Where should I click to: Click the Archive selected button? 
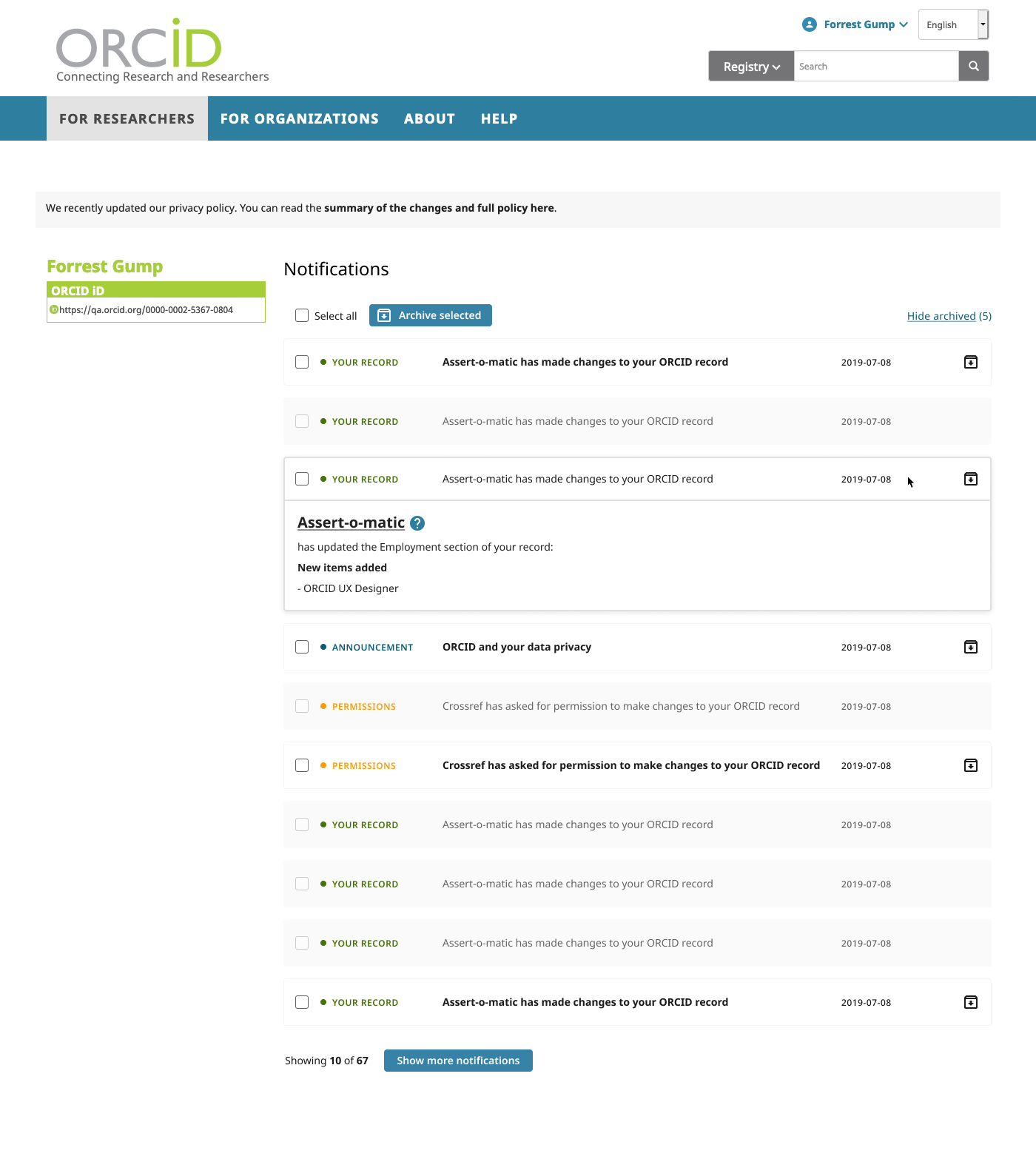pyautogui.click(x=431, y=315)
